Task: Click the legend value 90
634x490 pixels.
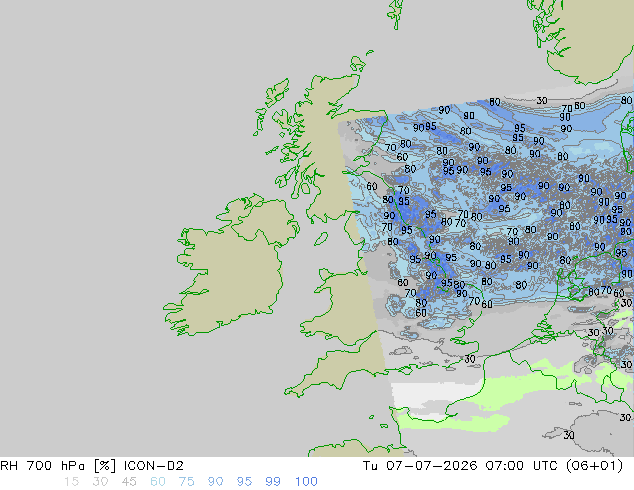Action: pyautogui.click(x=215, y=482)
